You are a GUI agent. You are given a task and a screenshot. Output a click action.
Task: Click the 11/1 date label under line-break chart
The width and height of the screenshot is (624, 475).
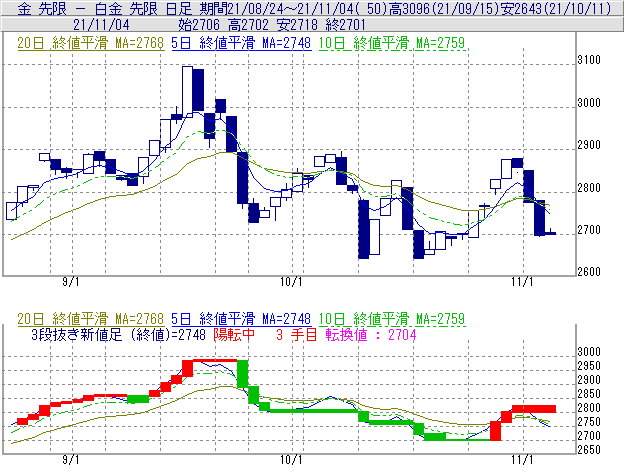522,460
